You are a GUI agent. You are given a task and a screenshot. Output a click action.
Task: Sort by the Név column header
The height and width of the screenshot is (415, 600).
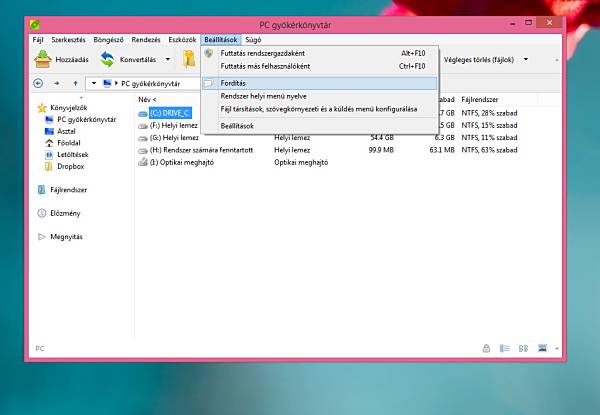click(x=147, y=100)
